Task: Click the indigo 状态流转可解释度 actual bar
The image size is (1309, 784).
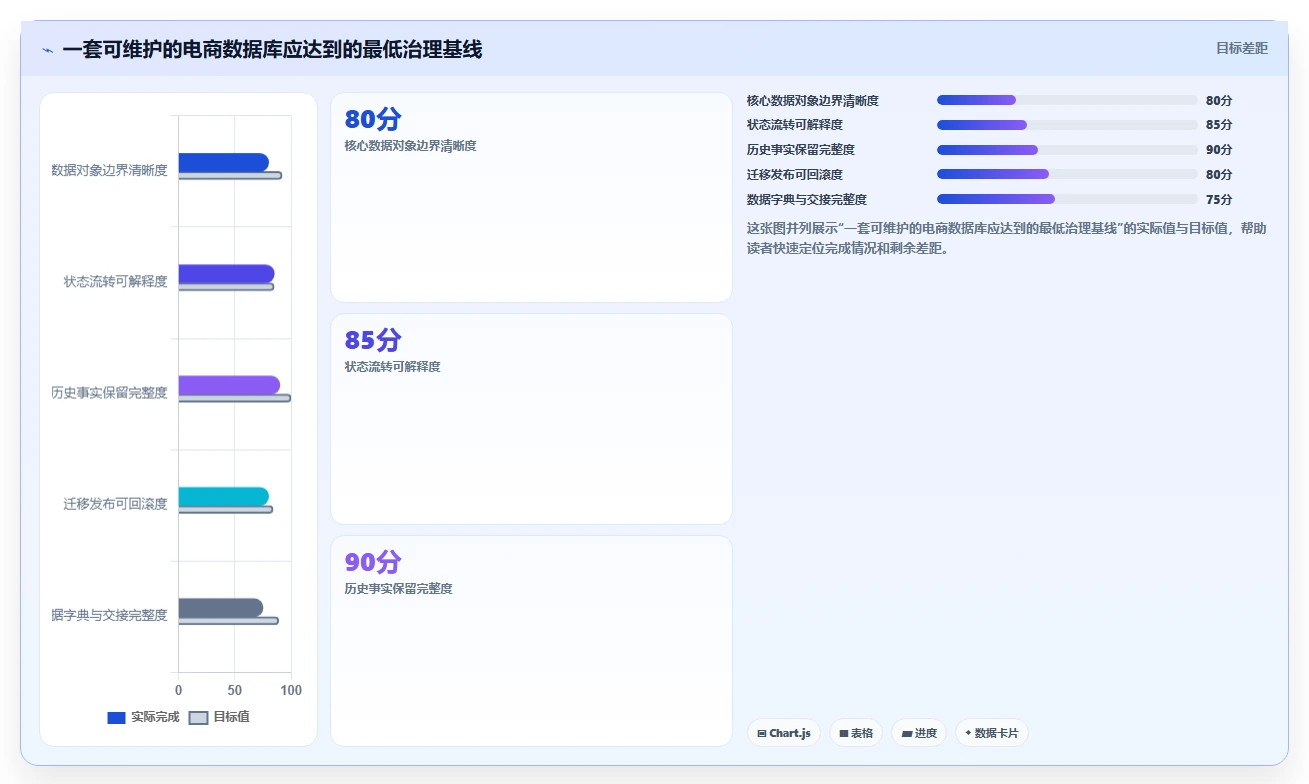Action: click(226, 274)
